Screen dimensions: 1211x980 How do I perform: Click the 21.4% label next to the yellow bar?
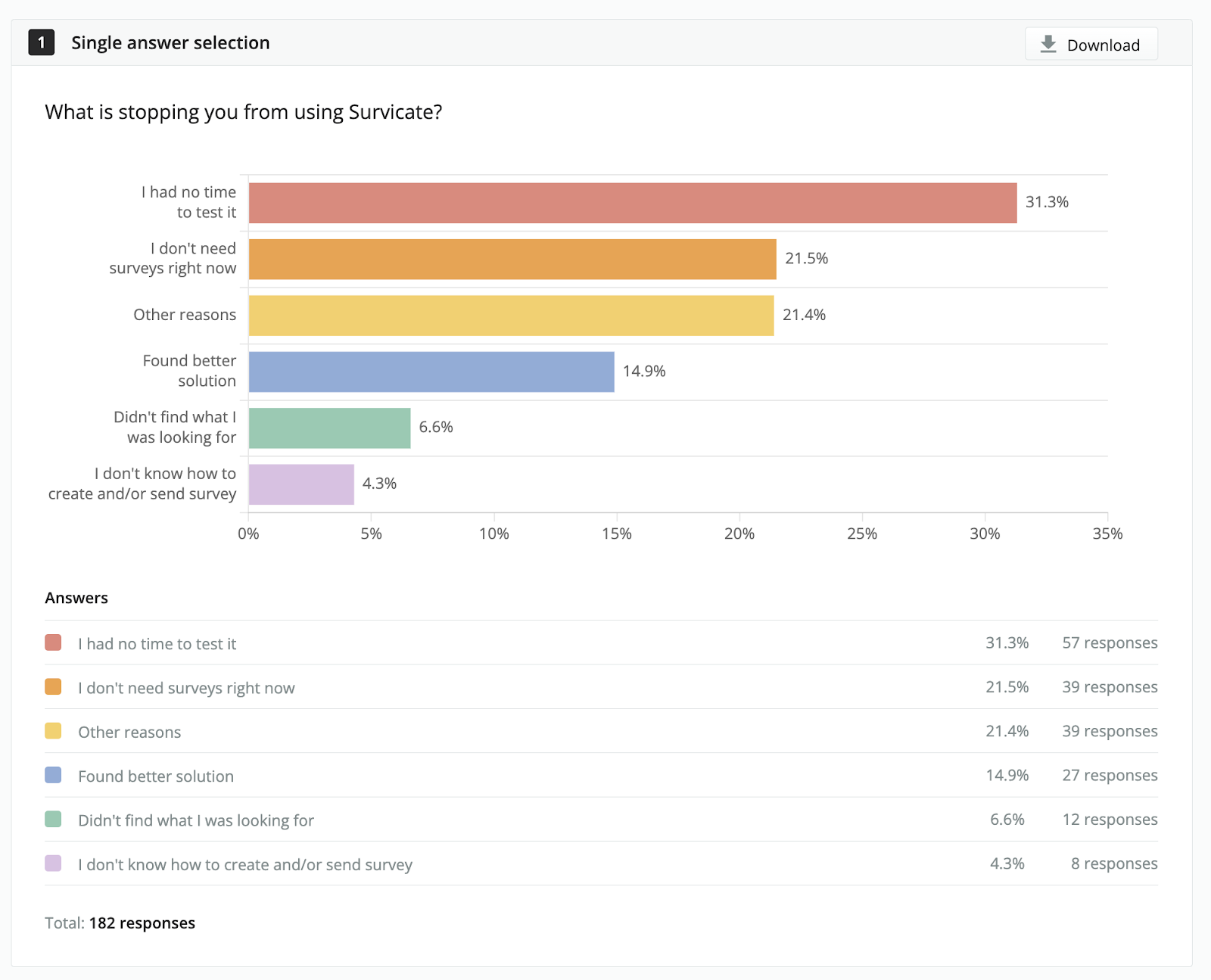point(804,315)
